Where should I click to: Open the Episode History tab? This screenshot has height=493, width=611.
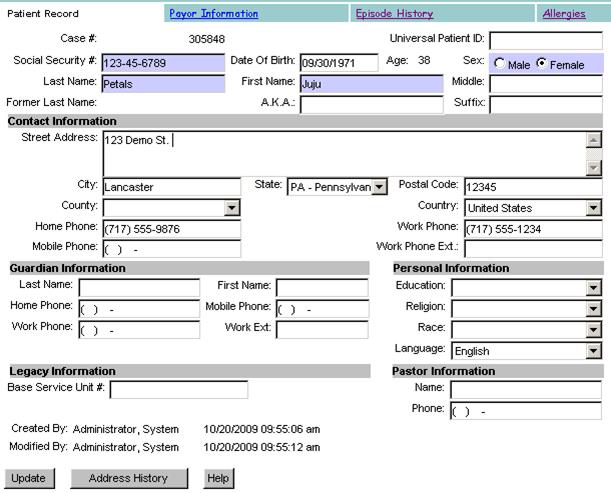coord(394,14)
